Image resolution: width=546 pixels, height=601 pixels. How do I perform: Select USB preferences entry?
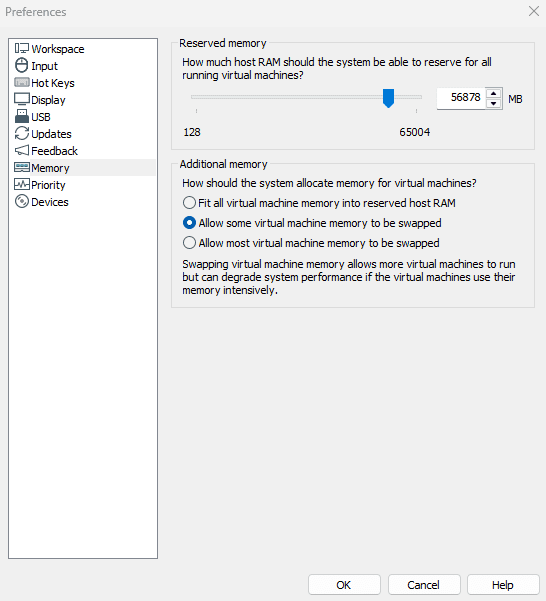coord(41,117)
